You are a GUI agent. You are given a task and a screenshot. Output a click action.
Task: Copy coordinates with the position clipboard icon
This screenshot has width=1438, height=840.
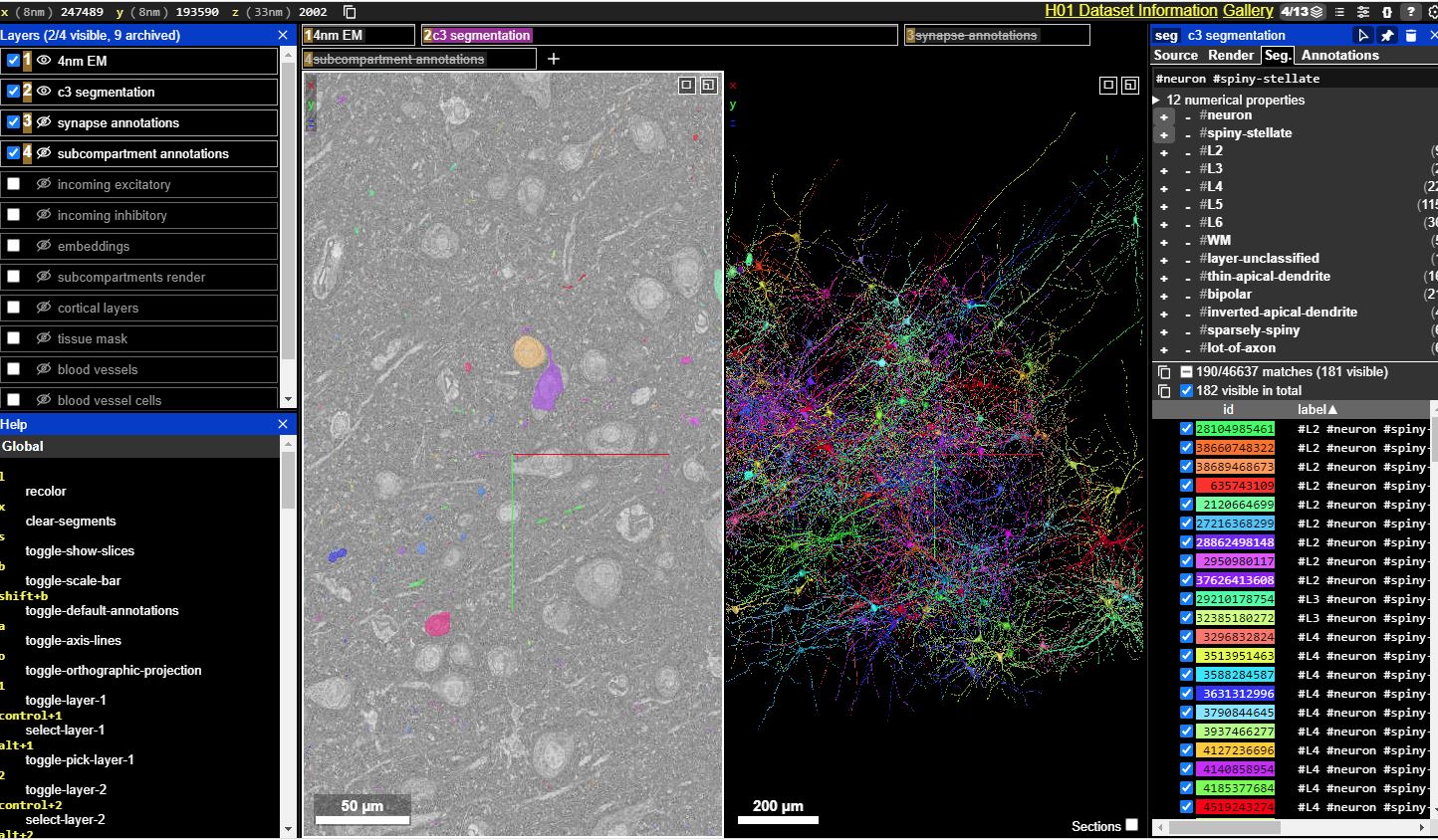pos(350,12)
